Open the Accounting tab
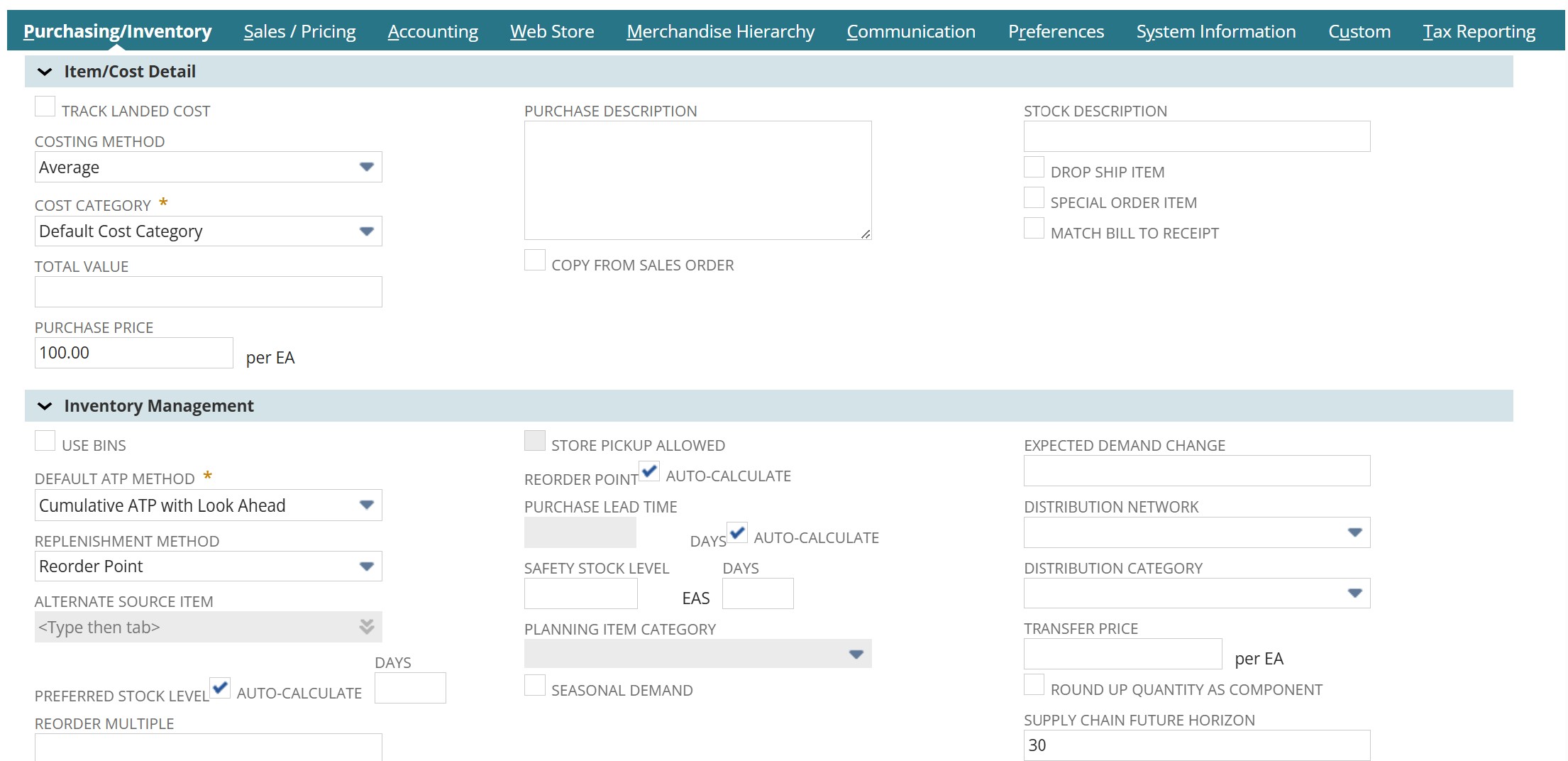1568x761 pixels. (x=433, y=31)
